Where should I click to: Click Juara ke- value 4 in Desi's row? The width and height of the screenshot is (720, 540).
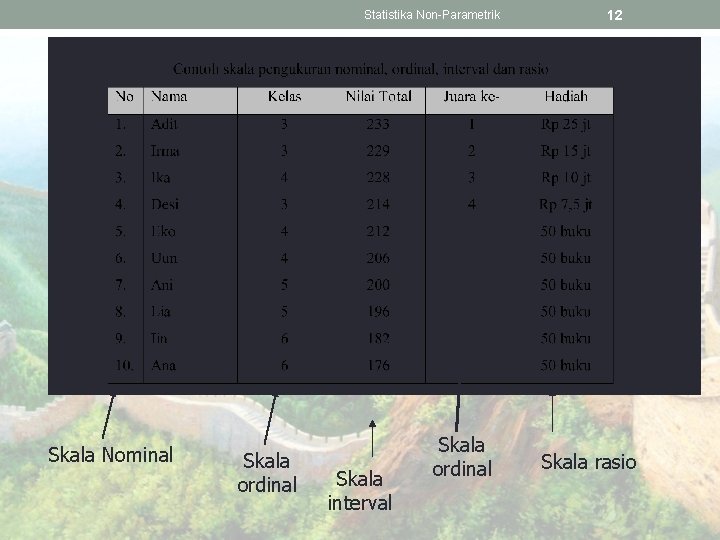472,204
